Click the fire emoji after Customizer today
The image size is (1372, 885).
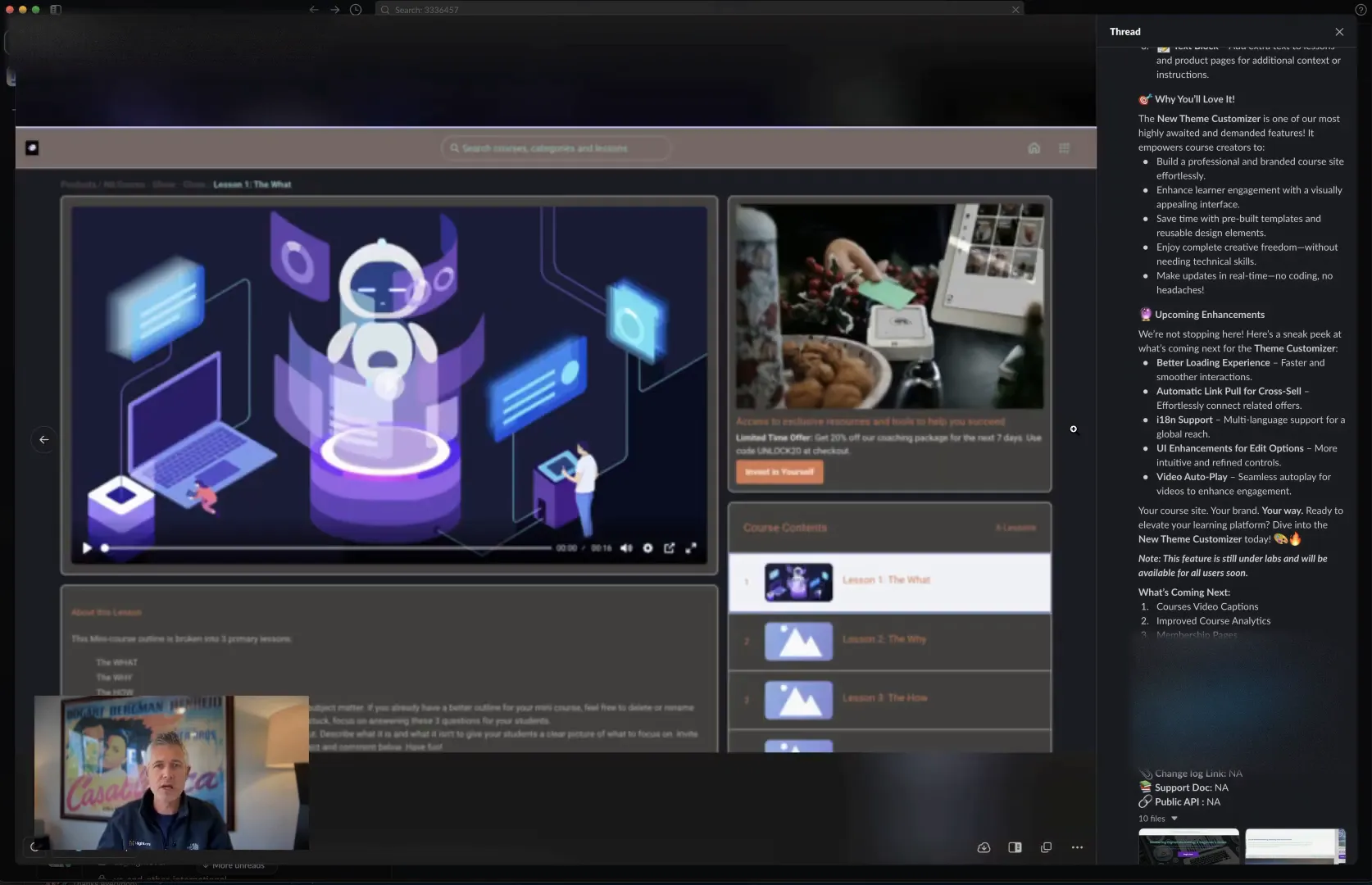click(x=1295, y=538)
